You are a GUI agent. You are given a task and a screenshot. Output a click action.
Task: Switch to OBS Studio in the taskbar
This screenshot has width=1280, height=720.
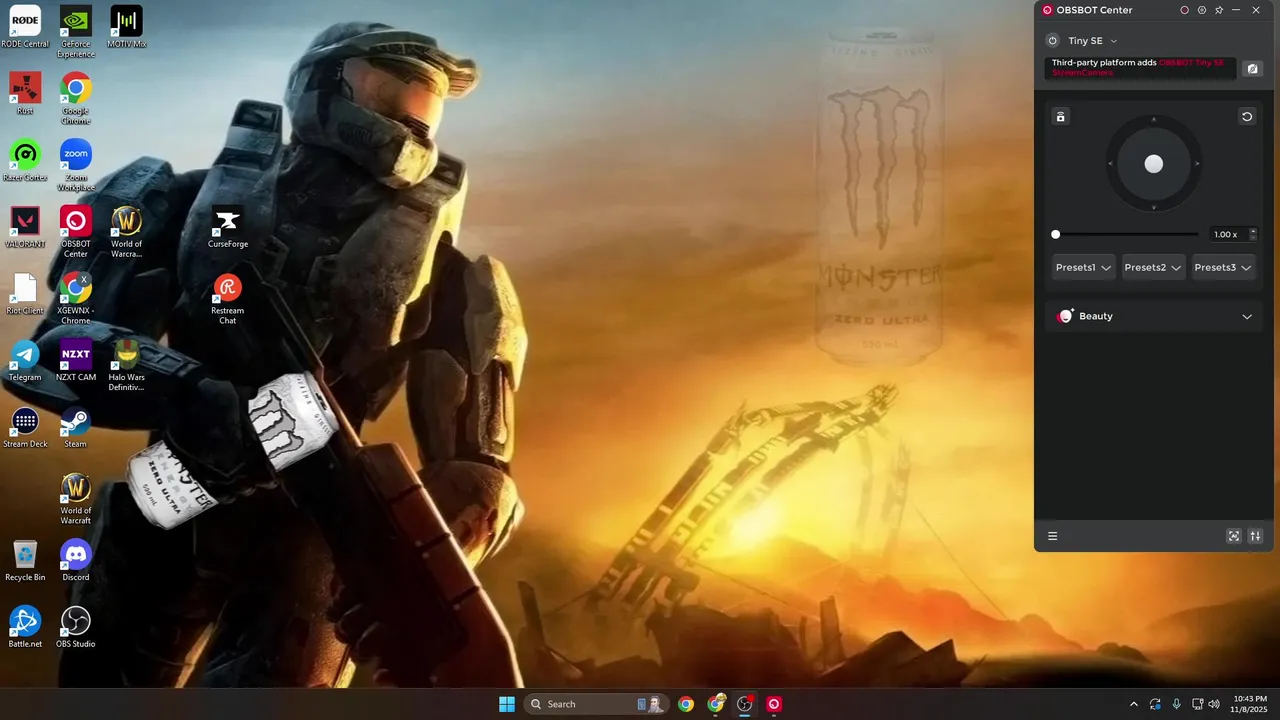744,704
